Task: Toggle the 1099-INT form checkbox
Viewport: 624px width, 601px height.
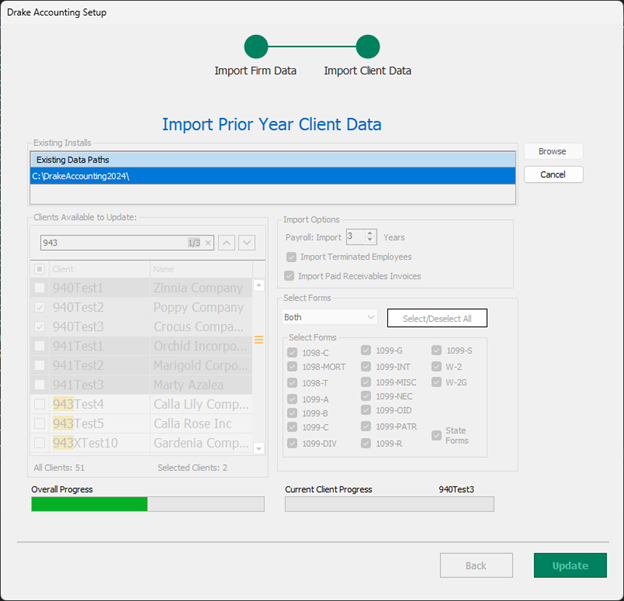Action: click(366, 367)
